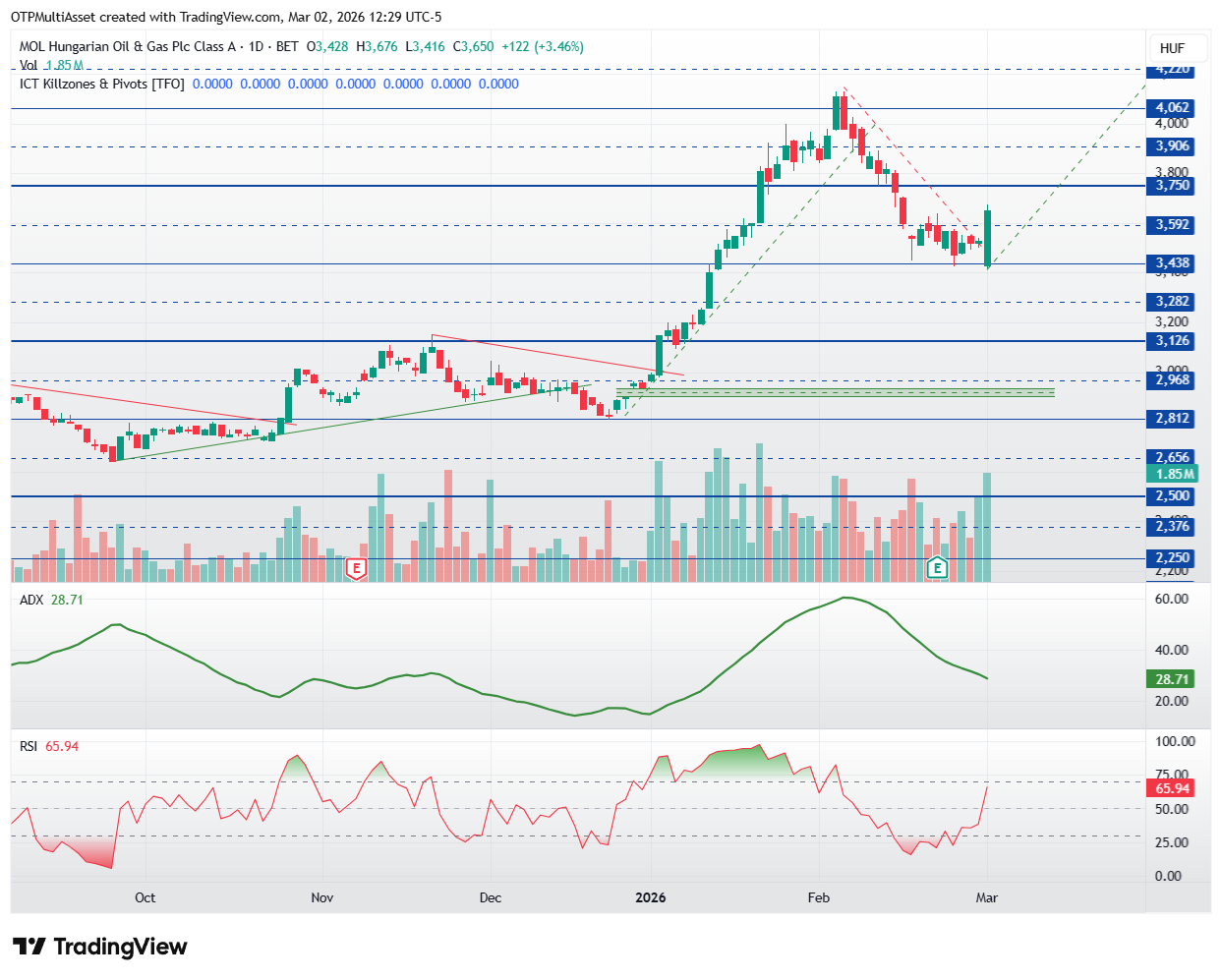Click the 3,438 price axis label
1222x980 pixels.
[x=1172, y=262]
